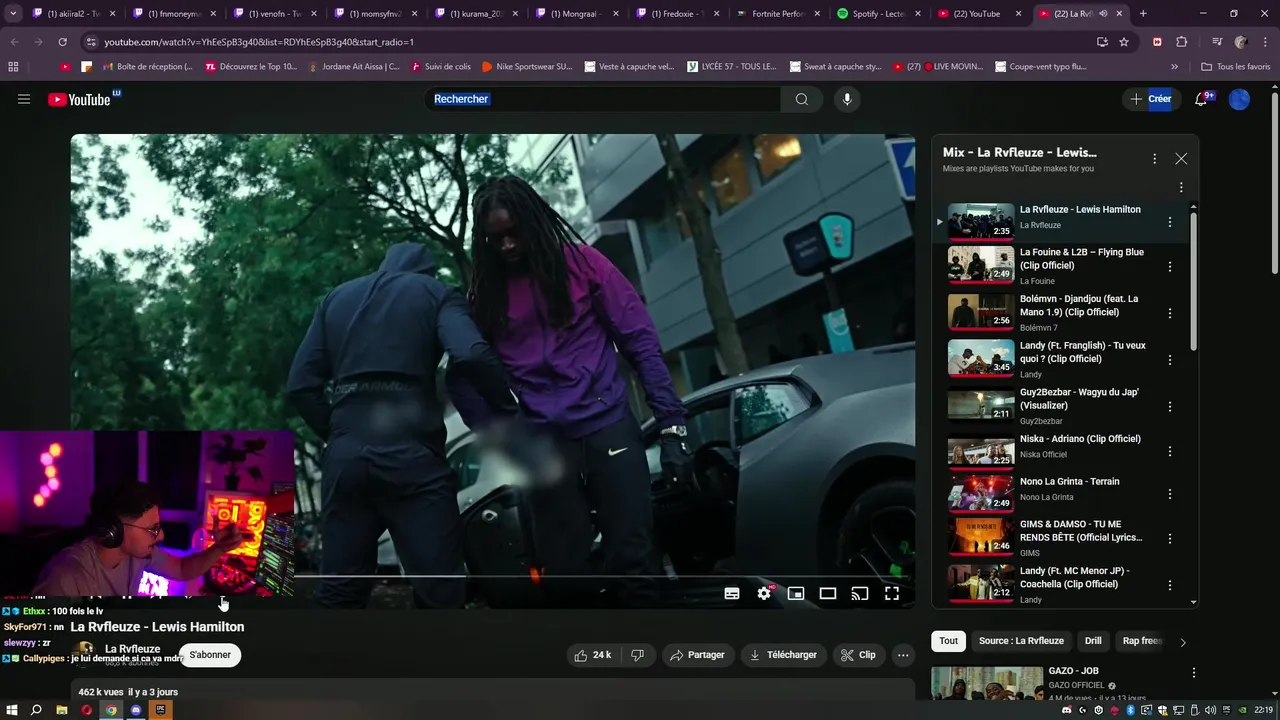
Task: Open player settings gear
Action: [x=764, y=593]
